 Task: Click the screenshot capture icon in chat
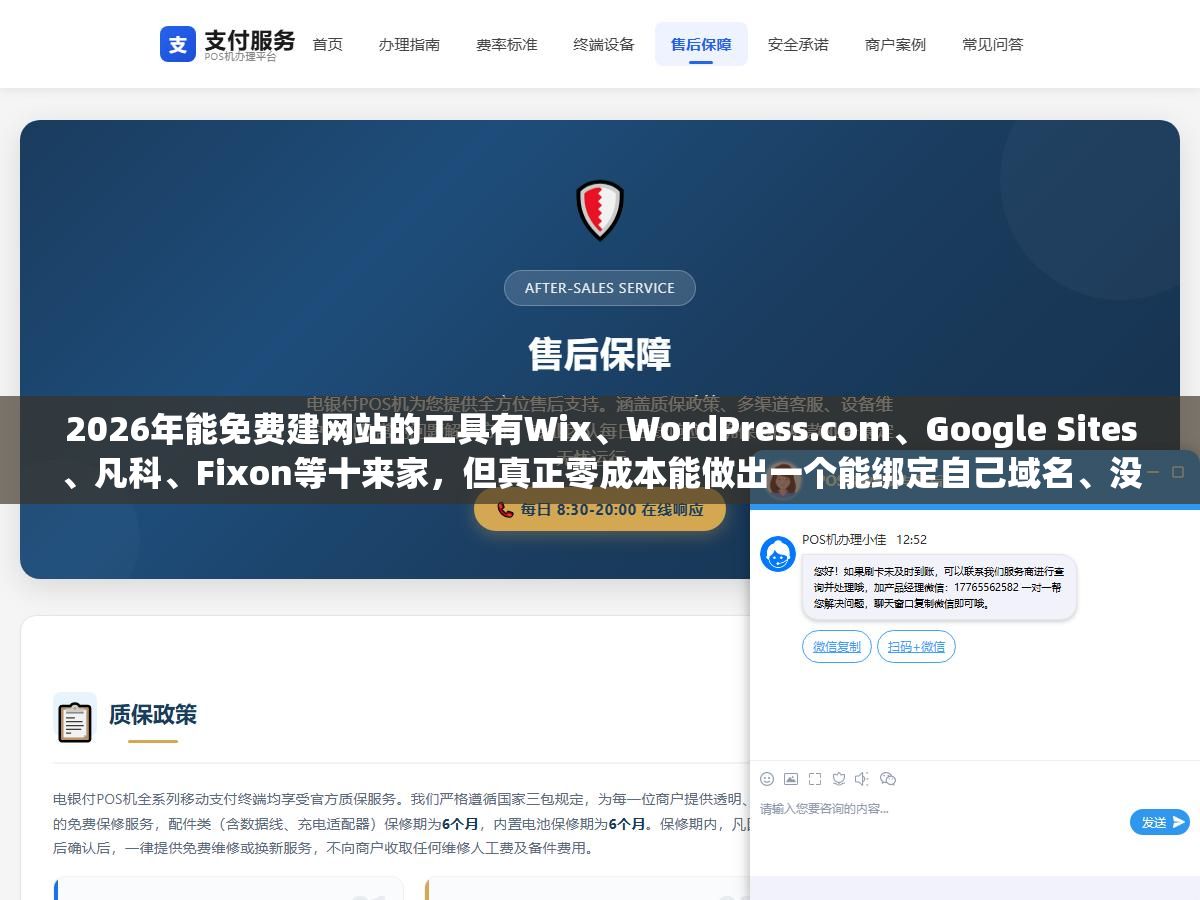pyautogui.click(x=815, y=779)
